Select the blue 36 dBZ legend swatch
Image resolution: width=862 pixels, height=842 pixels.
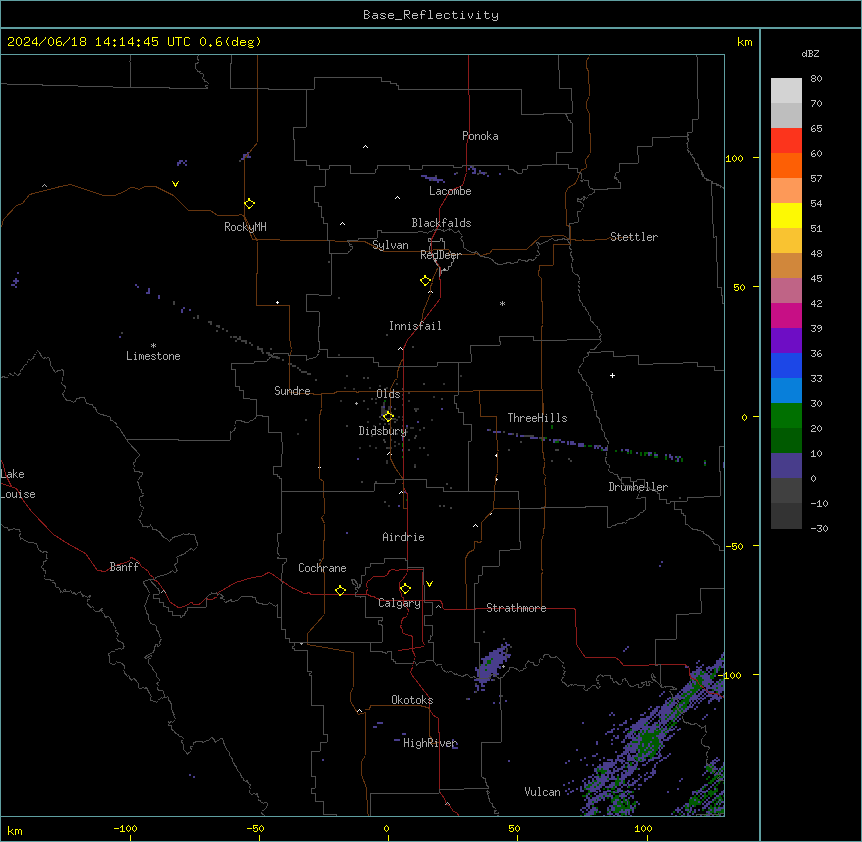tap(786, 365)
